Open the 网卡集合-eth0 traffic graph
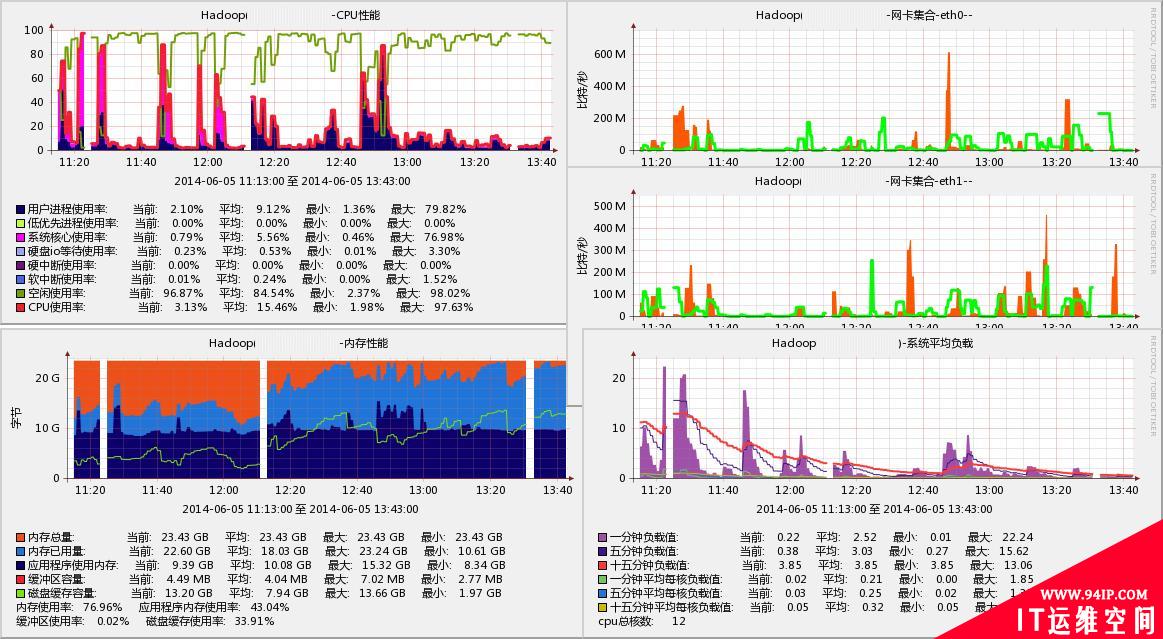This screenshot has height=639, width=1163. [886, 89]
